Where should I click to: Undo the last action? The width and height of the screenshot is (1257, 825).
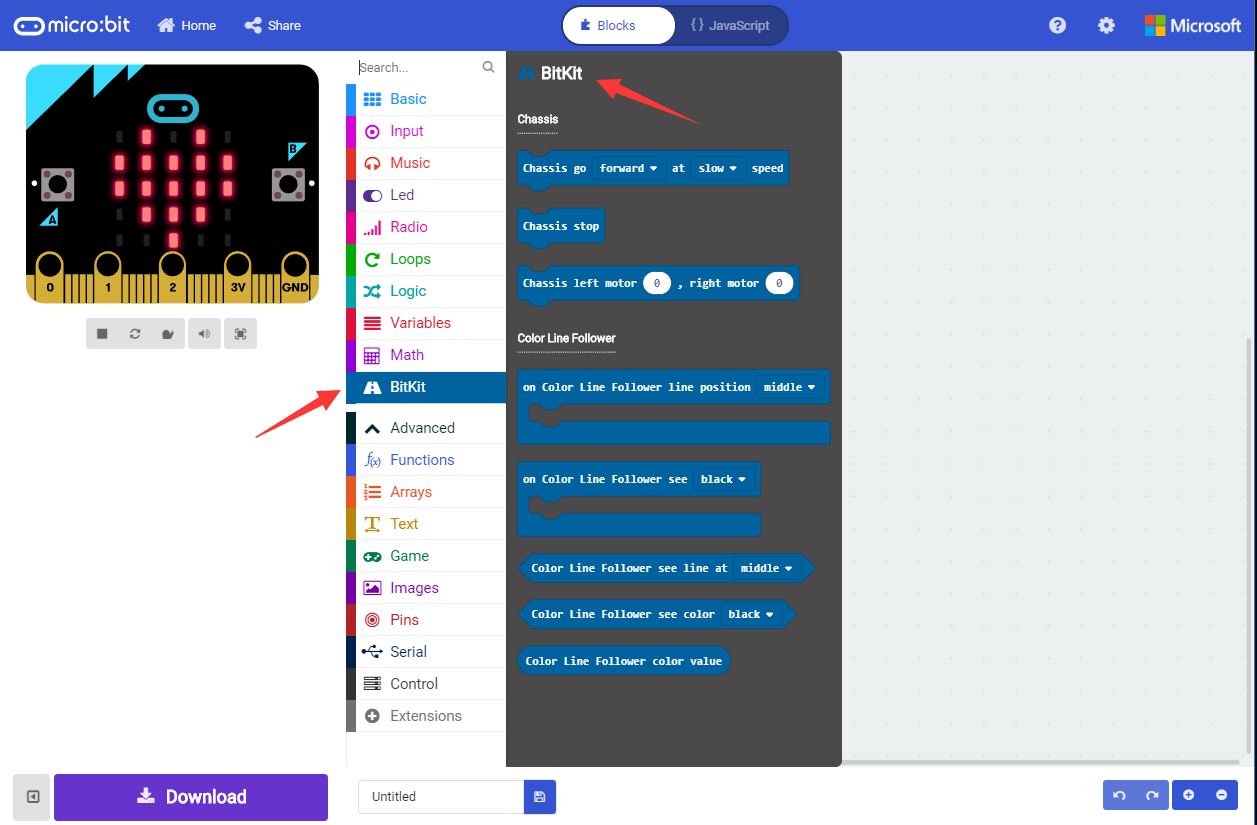(1119, 796)
